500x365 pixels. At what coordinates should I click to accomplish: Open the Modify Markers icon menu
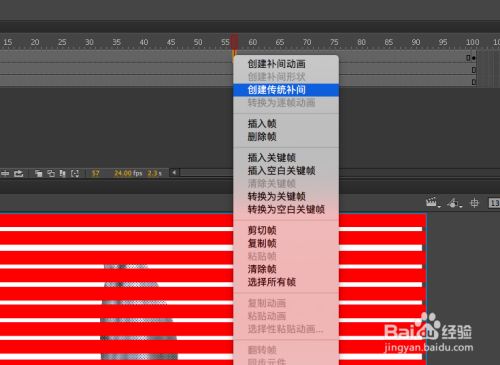pyautogui.click(x=75, y=173)
